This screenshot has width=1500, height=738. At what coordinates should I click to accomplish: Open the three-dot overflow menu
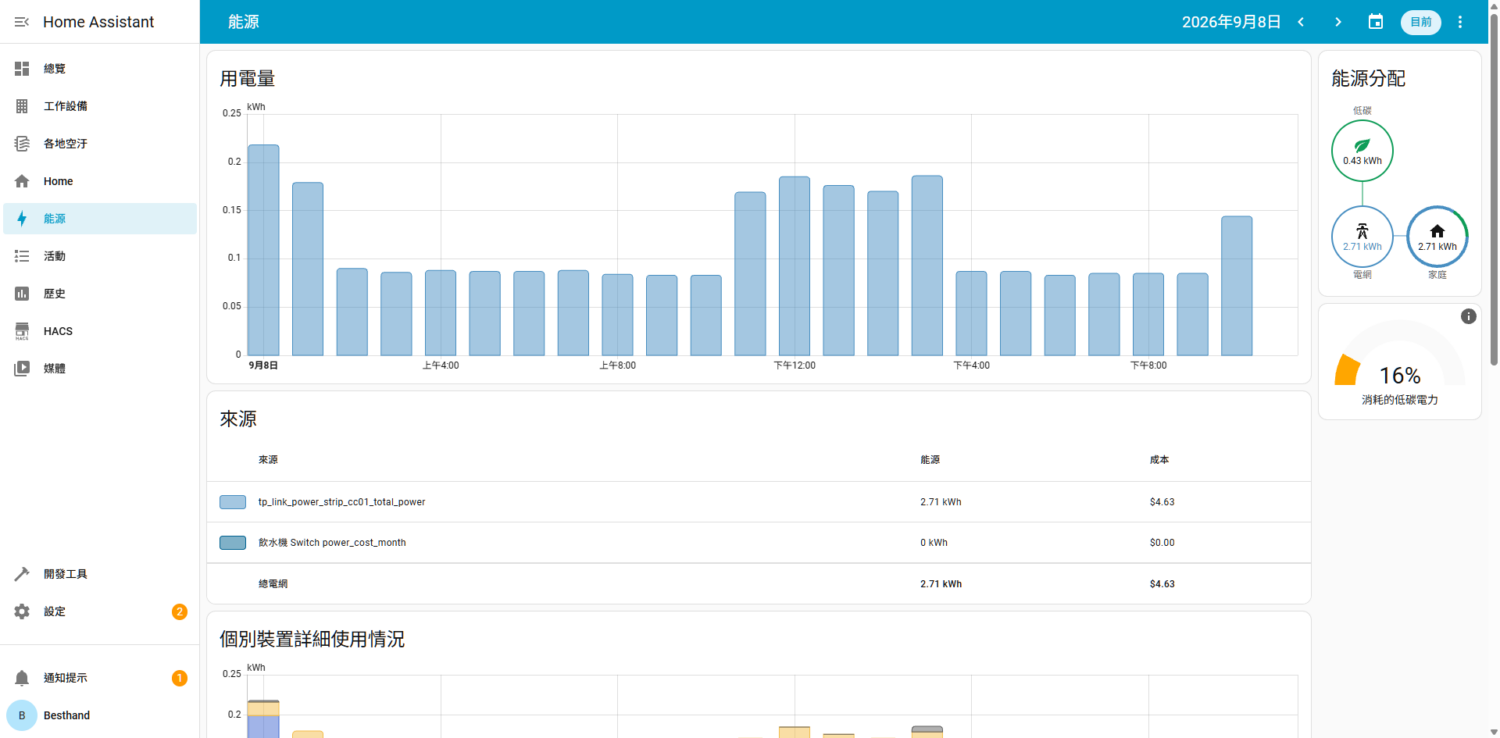[x=1460, y=22]
